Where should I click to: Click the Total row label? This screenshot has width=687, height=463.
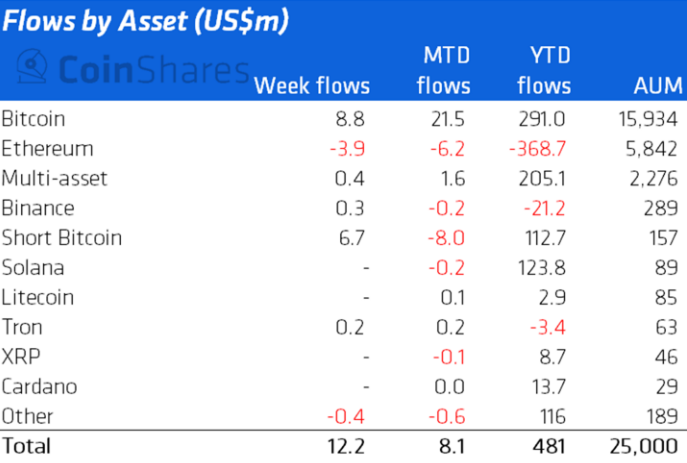(26, 445)
